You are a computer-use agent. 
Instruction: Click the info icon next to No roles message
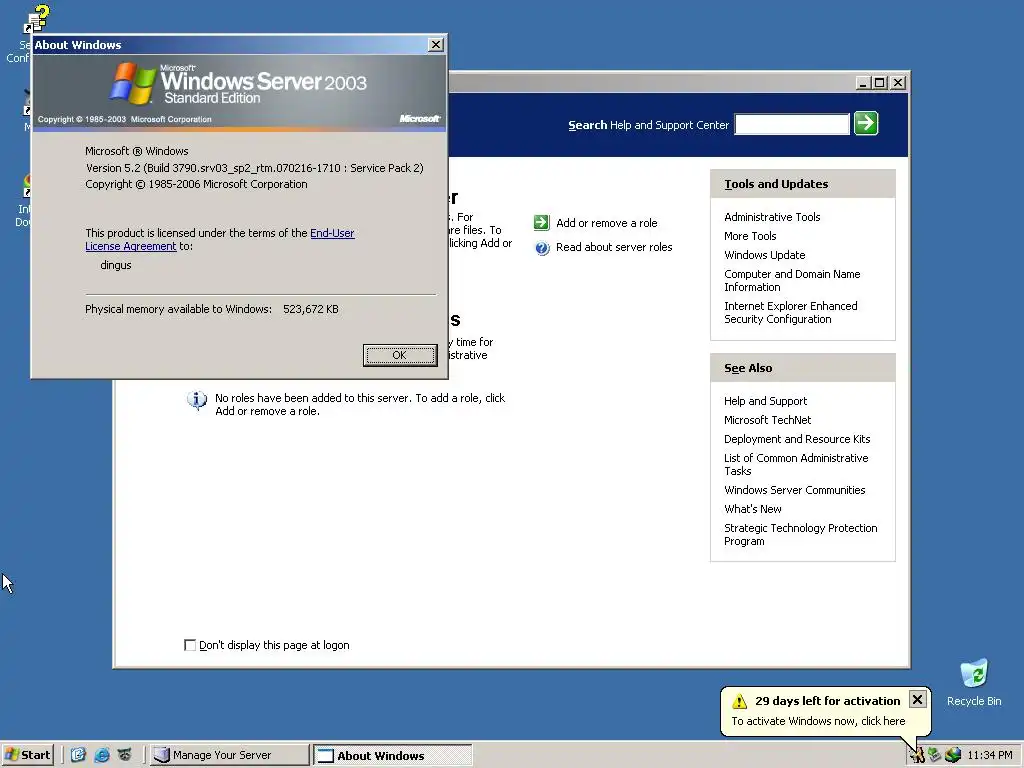pos(197,400)
